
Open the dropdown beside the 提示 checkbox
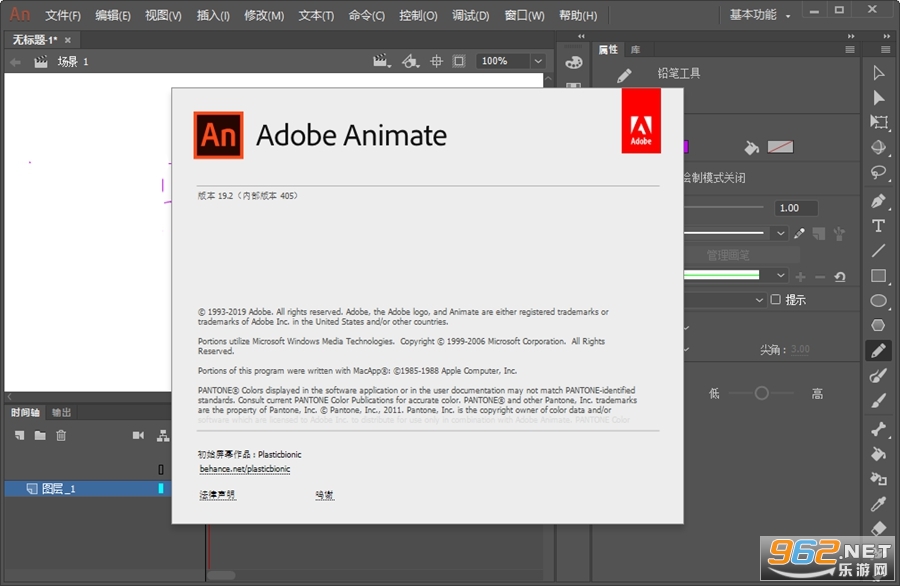point(759,300)
